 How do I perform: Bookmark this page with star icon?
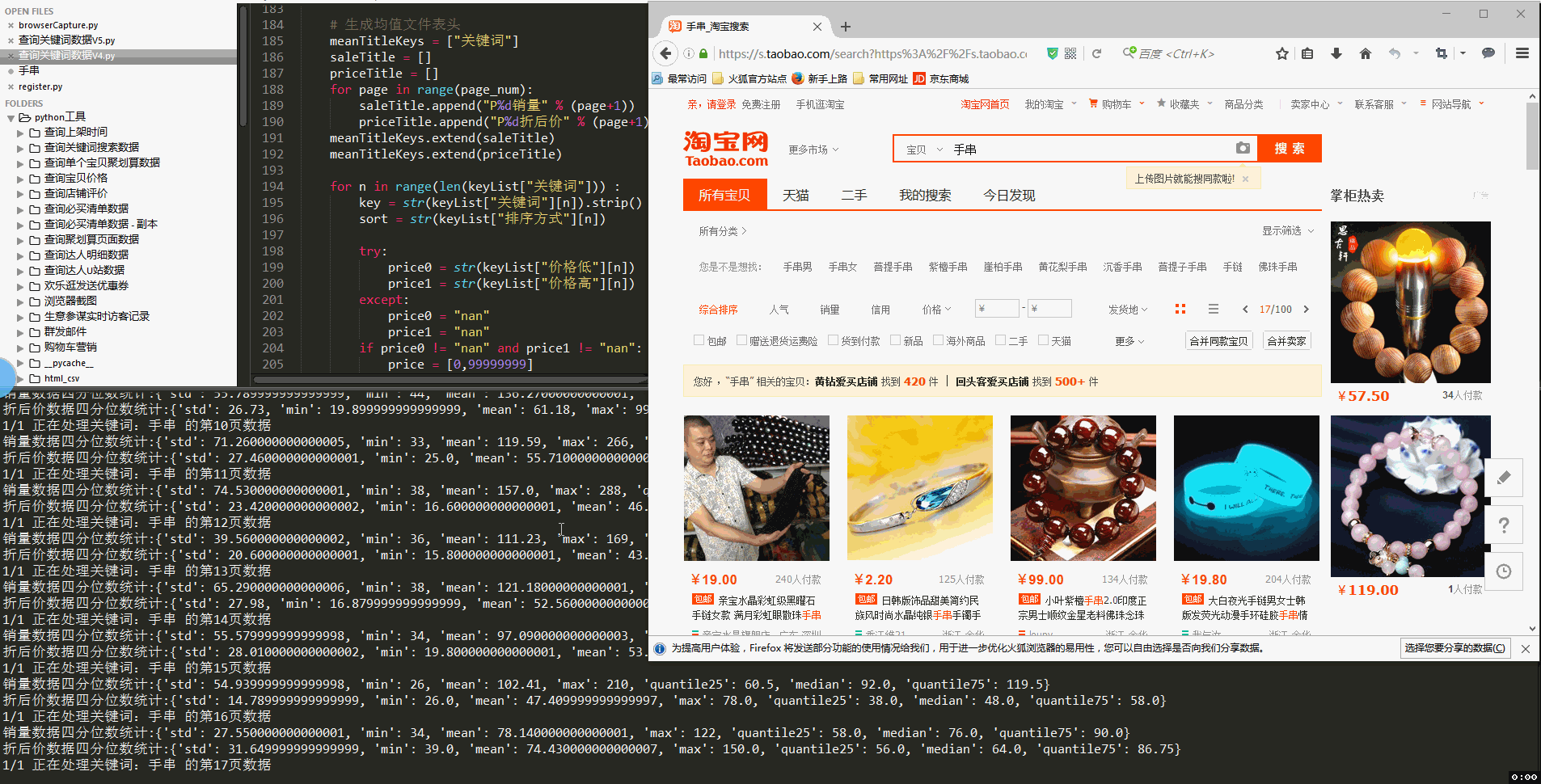[1282, 53]
